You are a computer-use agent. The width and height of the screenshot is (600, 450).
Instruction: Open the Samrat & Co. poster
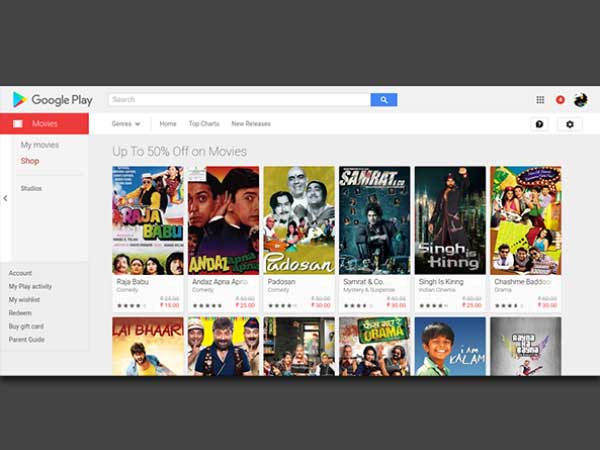coord(375,220)
